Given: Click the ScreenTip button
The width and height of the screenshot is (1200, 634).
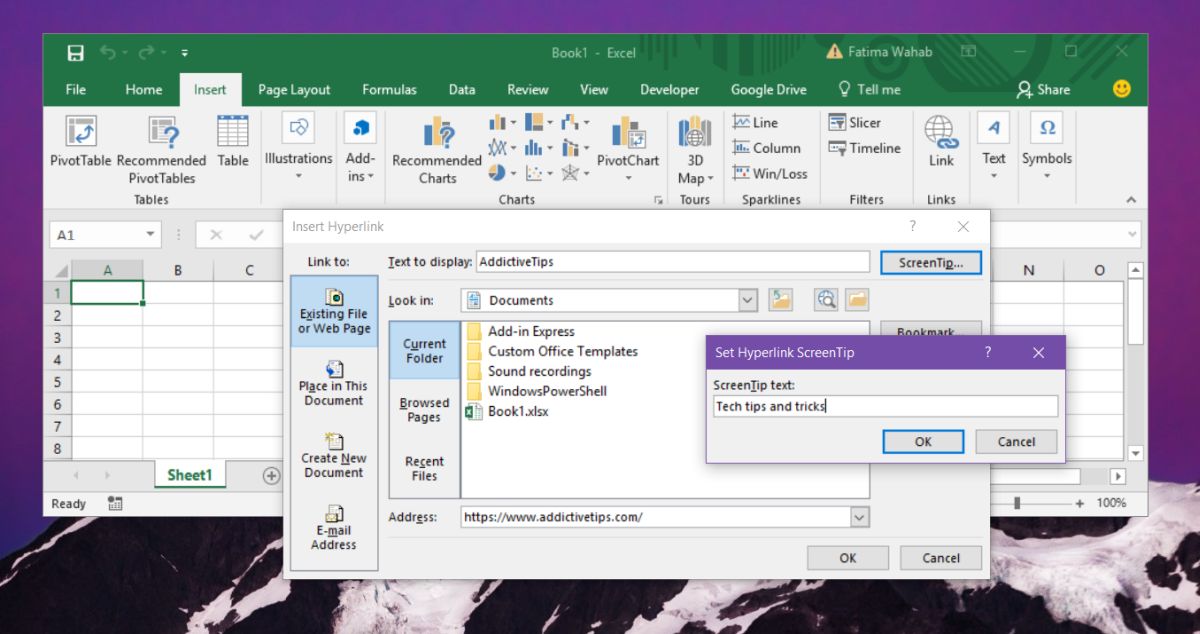Looking at the screenshot, I should (x=931, y=263).
